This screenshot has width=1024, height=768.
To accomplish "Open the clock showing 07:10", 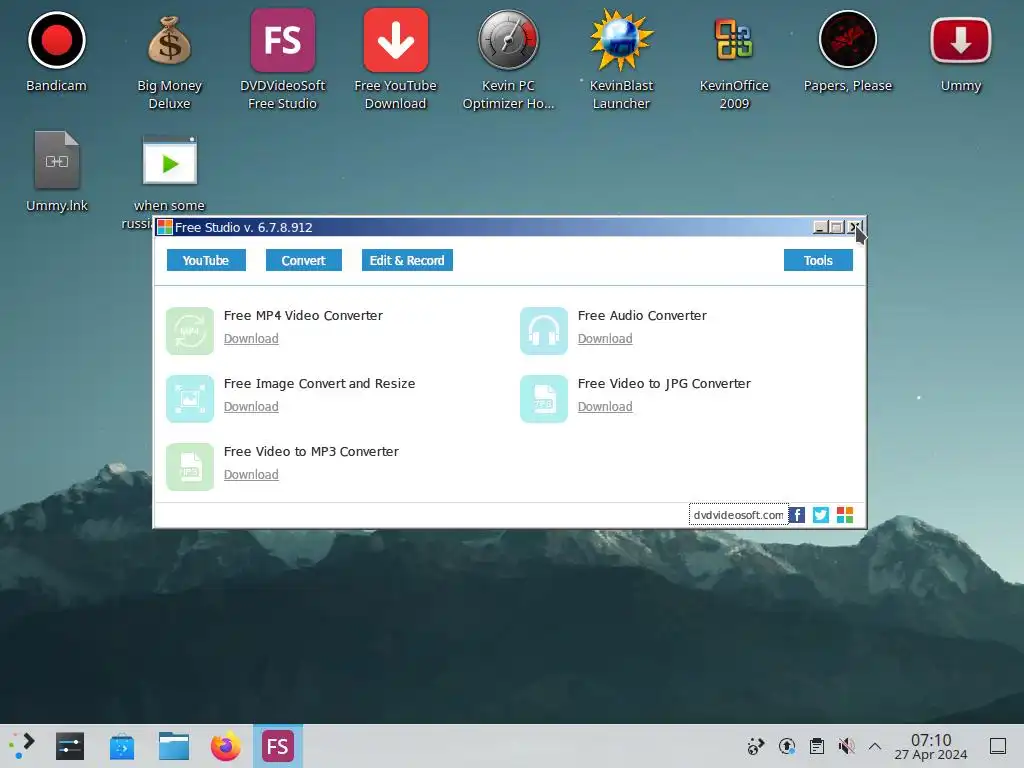I will 931,746.
